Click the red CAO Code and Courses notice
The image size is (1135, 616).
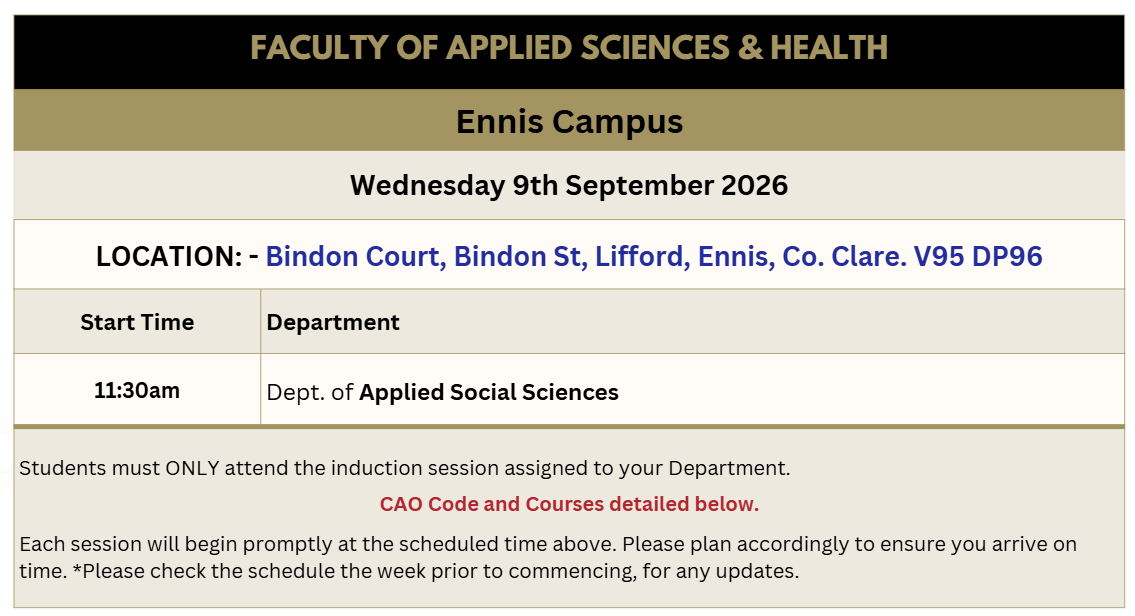[569, 504]
